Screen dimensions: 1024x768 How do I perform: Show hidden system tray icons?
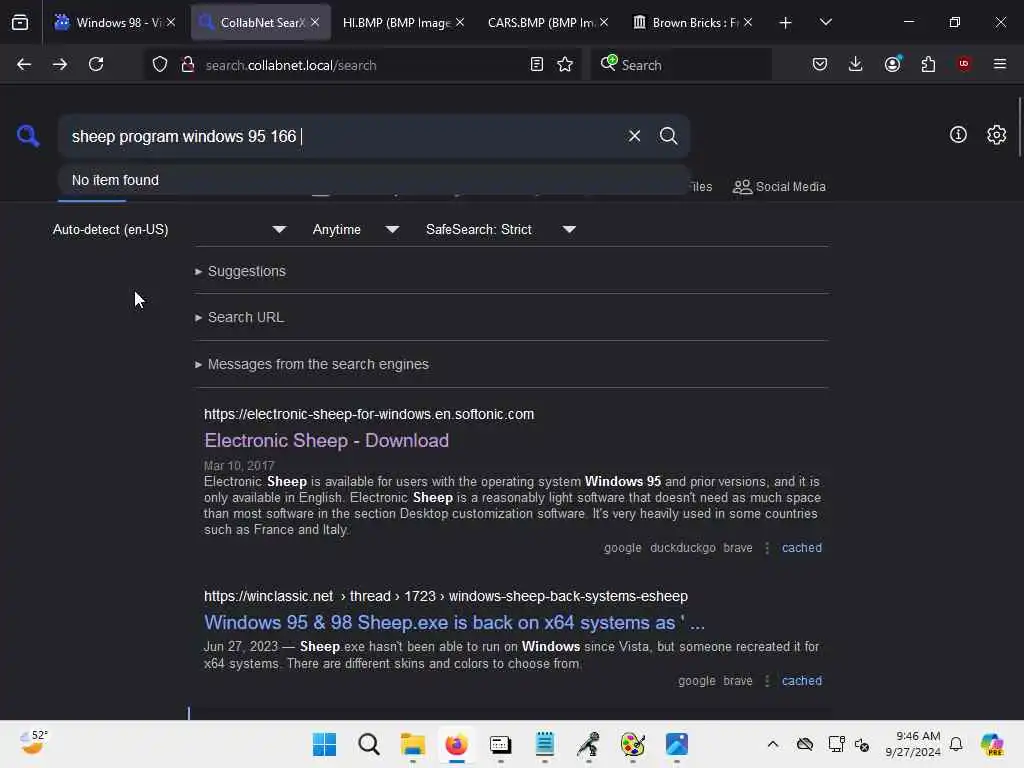pyautogui.click(x=773, y=744)
